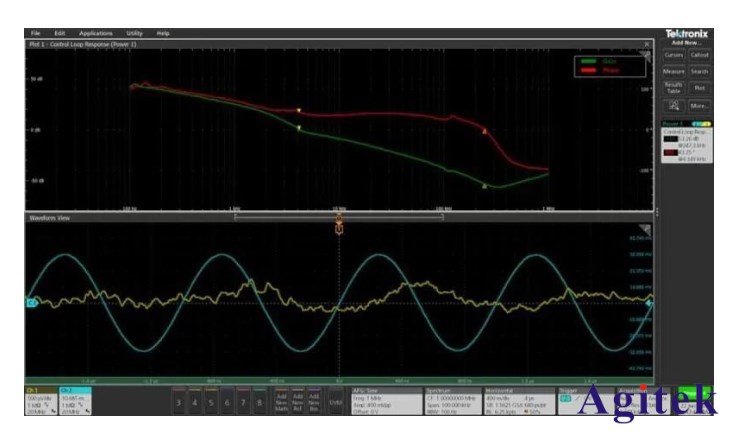The image size is (738, 438).
Task: Open the Search option
Action: (x=699, y=71)
